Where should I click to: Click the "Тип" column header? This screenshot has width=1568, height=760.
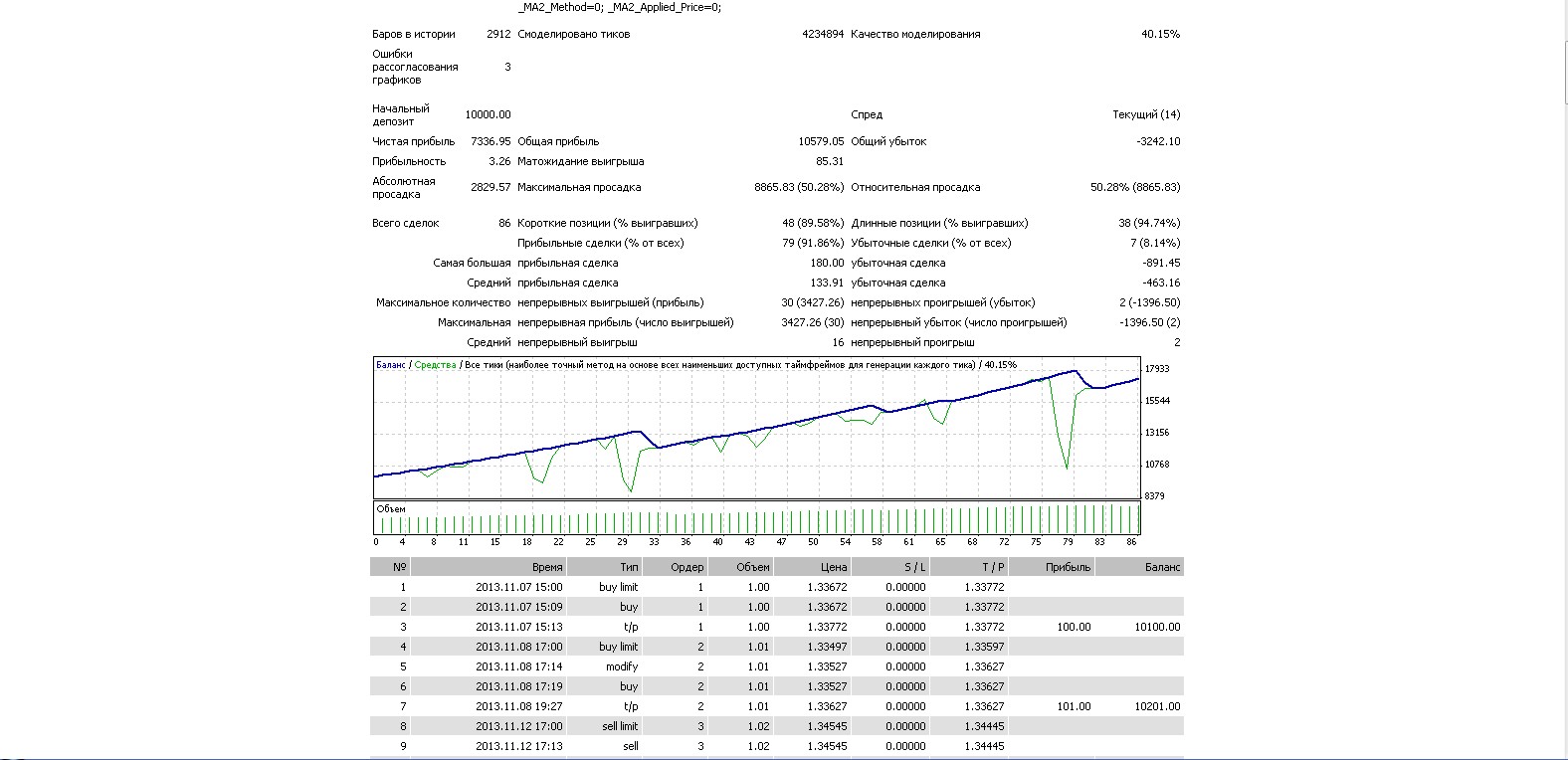629,567
